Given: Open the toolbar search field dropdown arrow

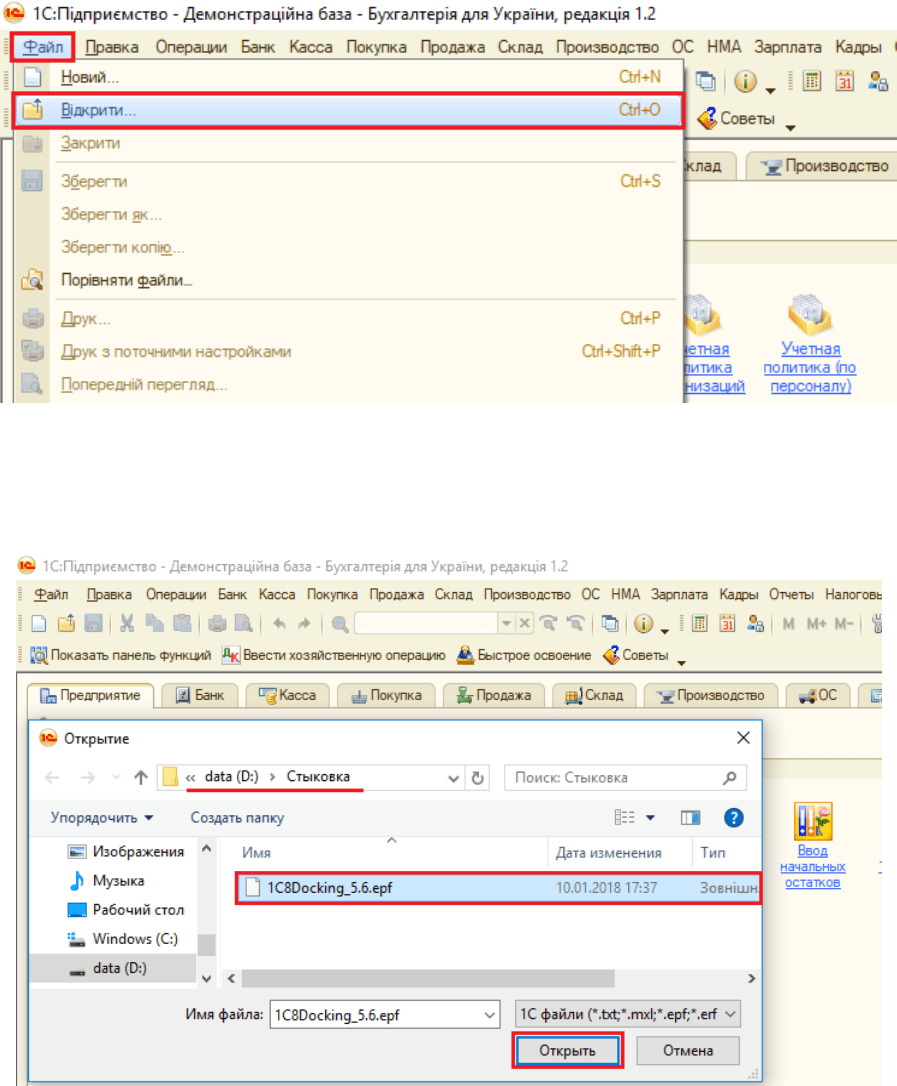Looking at the screenshot, I should coord(507,623).
